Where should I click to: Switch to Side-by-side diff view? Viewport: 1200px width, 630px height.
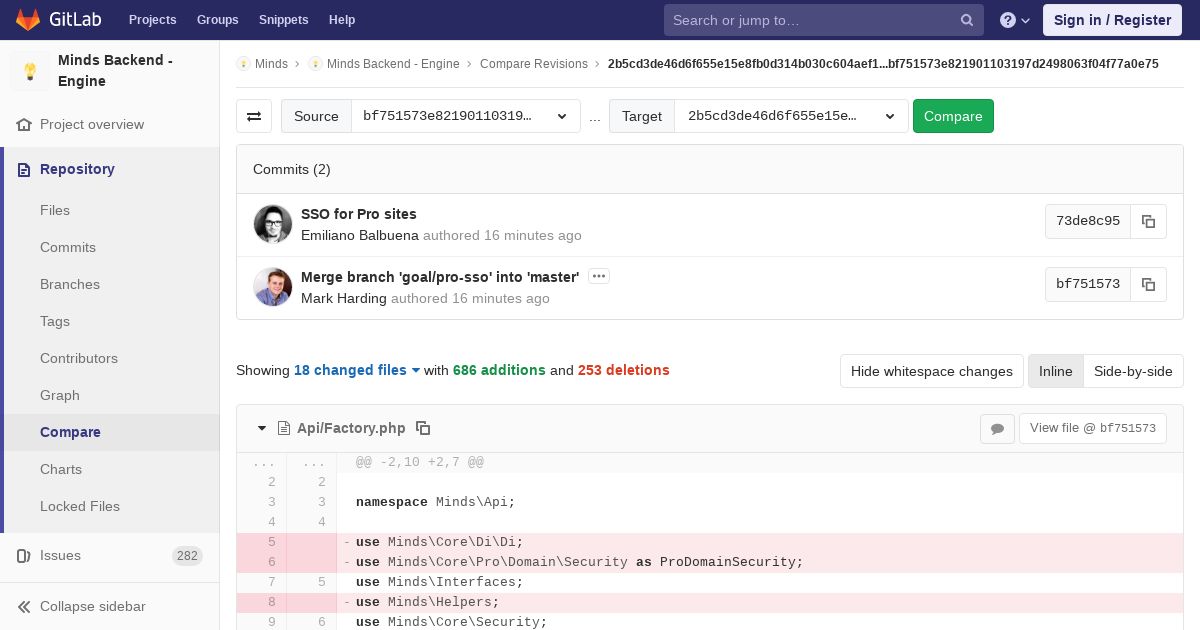[x=1133, y=371]
